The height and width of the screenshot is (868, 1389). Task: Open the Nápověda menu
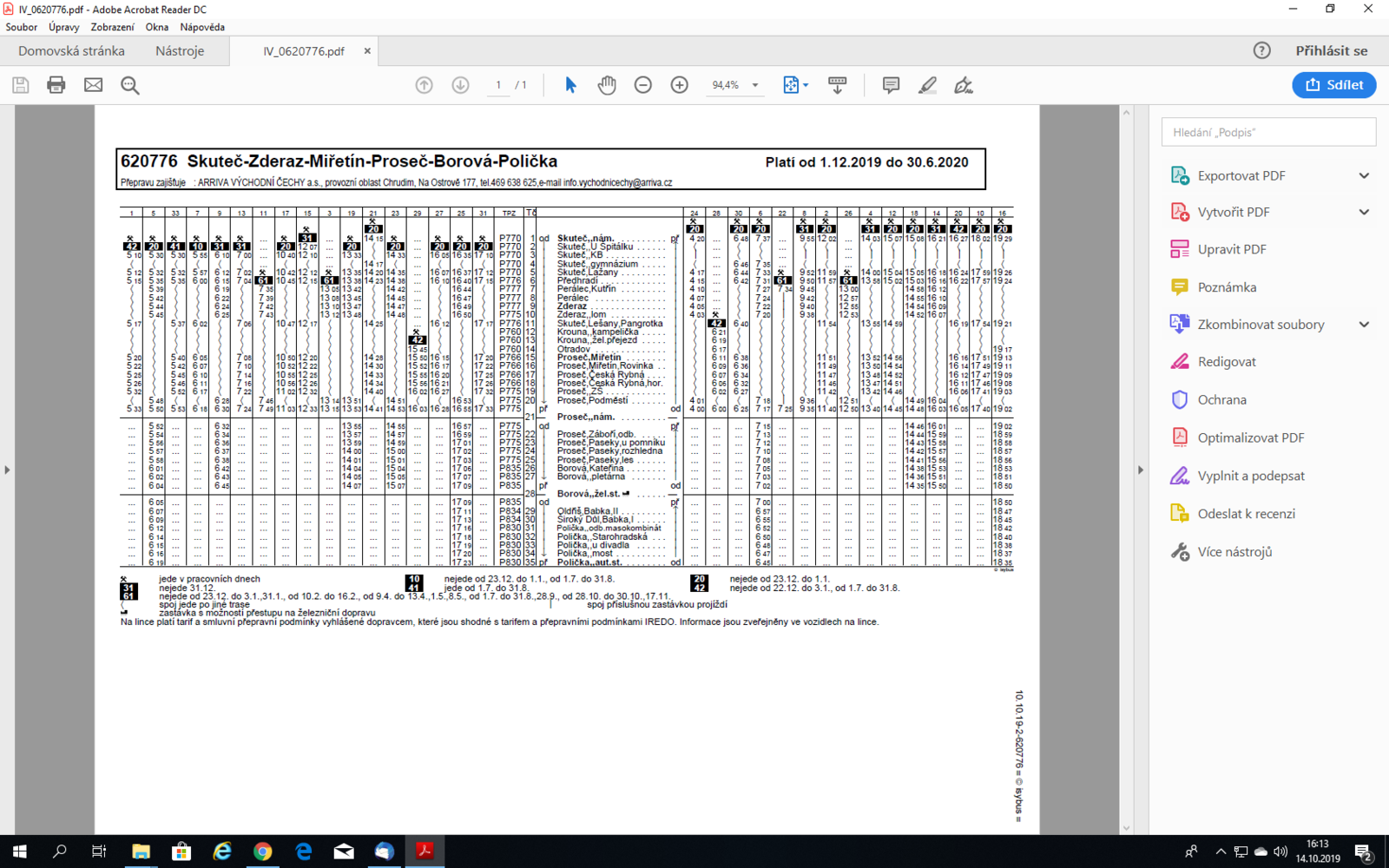[x=202, y=27]
